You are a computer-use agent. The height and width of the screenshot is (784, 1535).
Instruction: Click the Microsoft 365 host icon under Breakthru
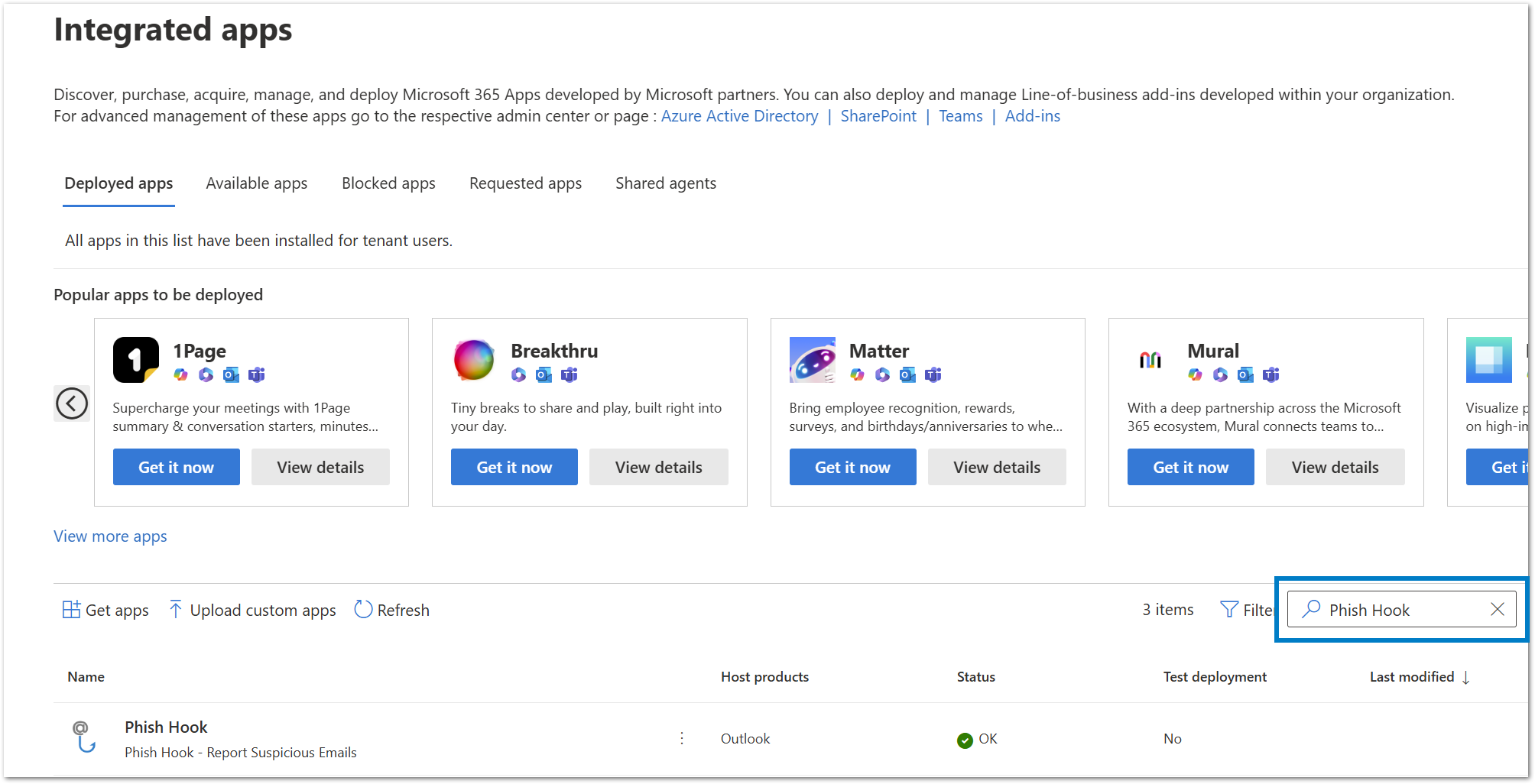pyautogui.click(x=518, y=374)
